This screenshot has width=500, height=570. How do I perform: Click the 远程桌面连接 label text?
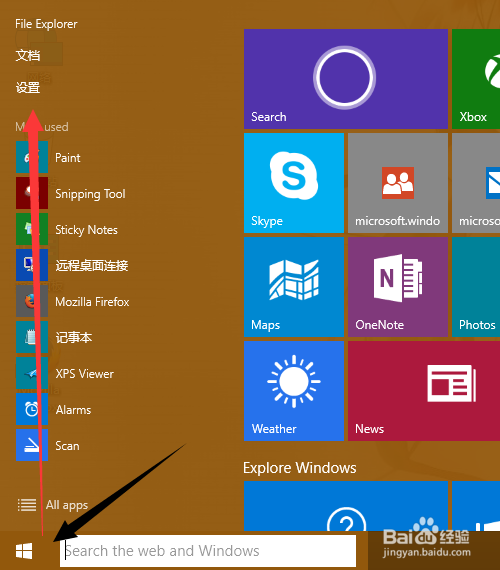point(92,266)
